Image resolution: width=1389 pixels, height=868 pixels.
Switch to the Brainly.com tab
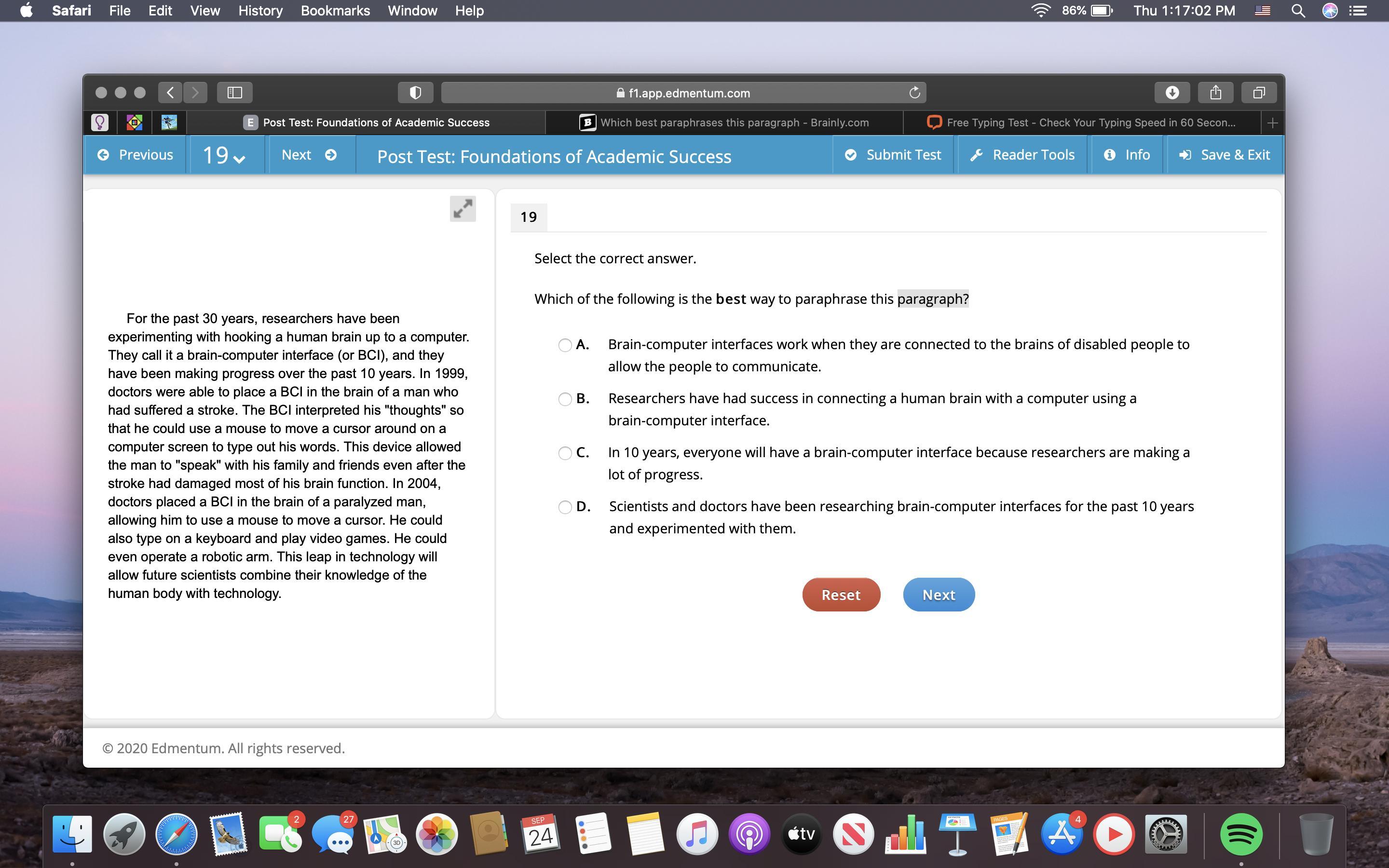pyautogui.click(x=724, y=123)
